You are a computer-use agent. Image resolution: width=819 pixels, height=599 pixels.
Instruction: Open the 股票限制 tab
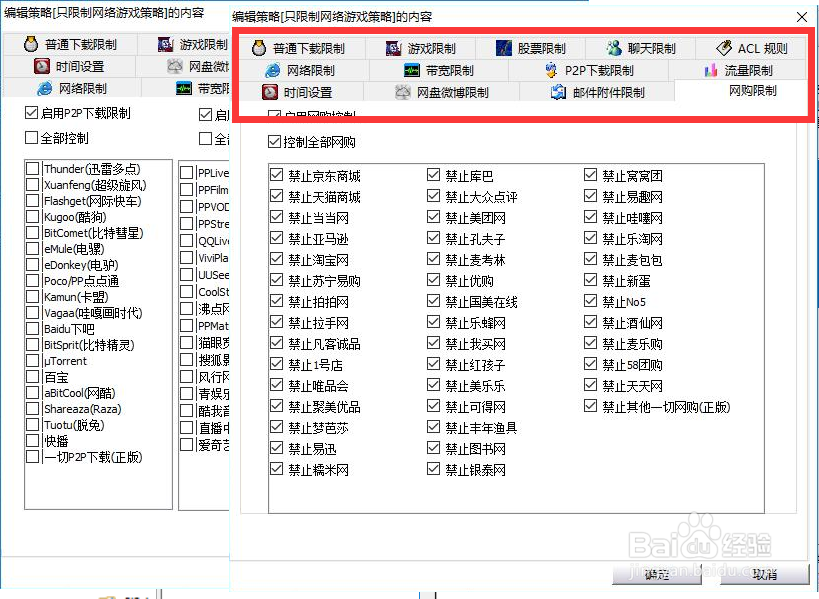tap(531, 49)
